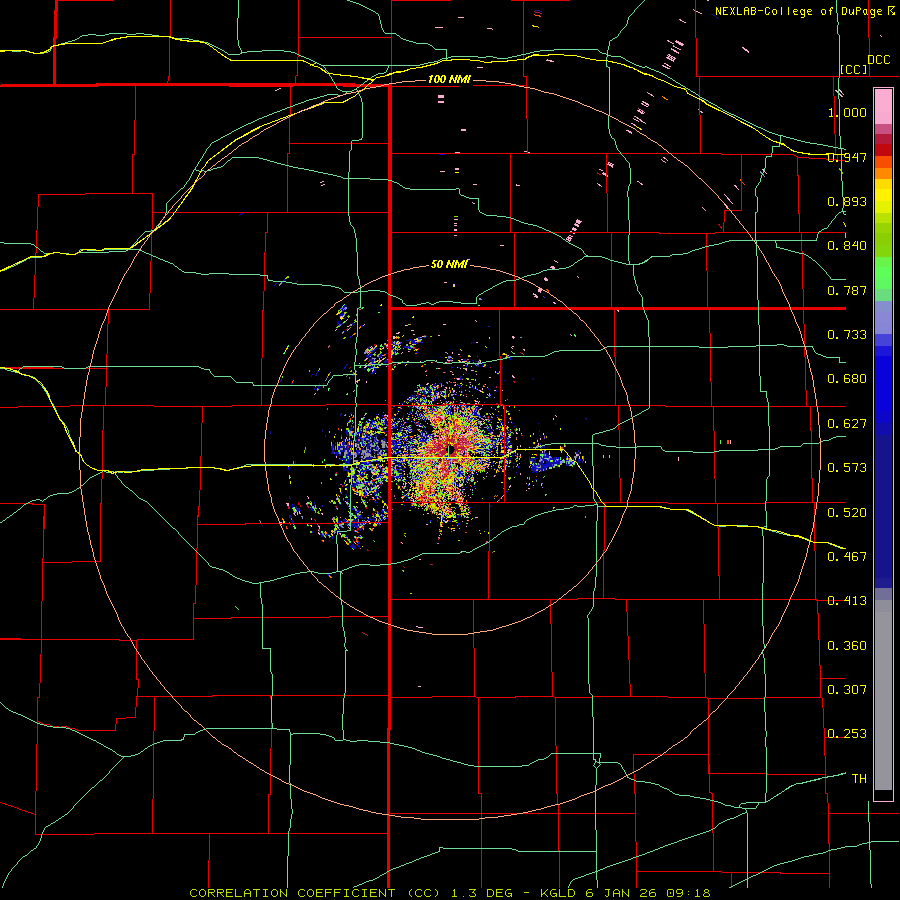Select the 0.947 legend value
900x900 pixels.
click(x=847, y=157)
